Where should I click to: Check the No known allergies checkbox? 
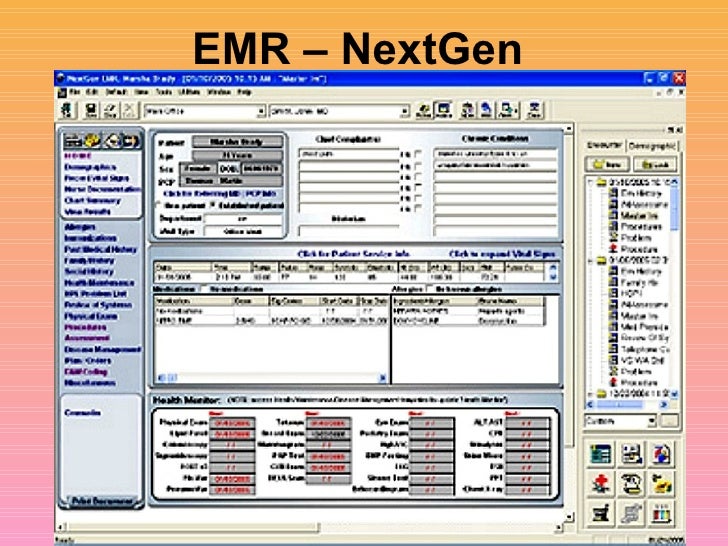coord(430,289)
